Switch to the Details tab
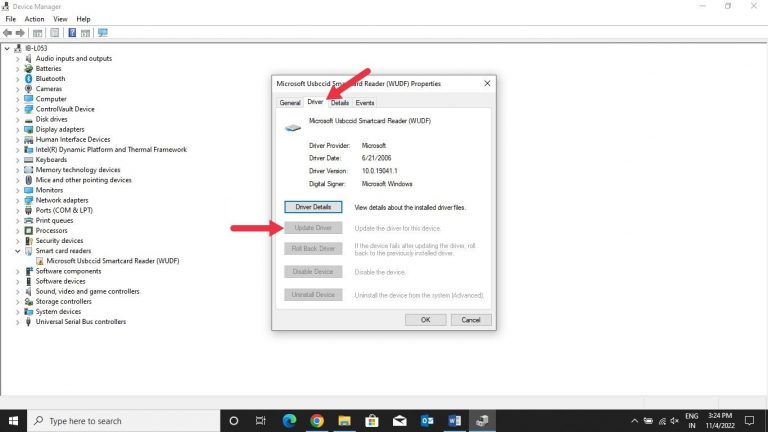 click(340, 102)
